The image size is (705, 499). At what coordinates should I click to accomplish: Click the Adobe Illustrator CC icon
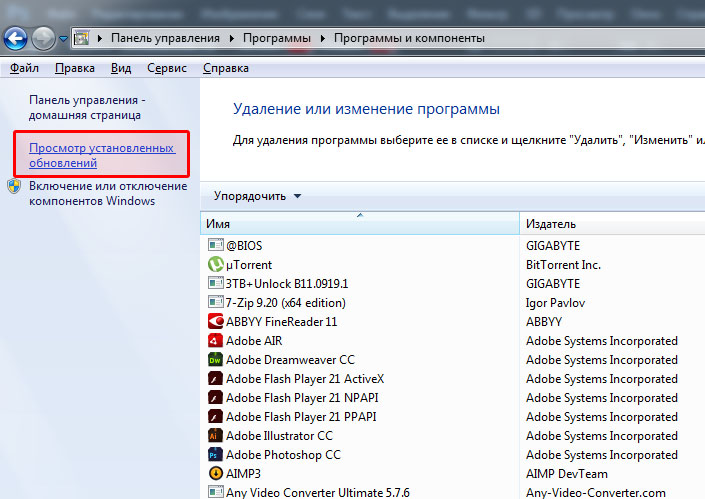point(216,435)
